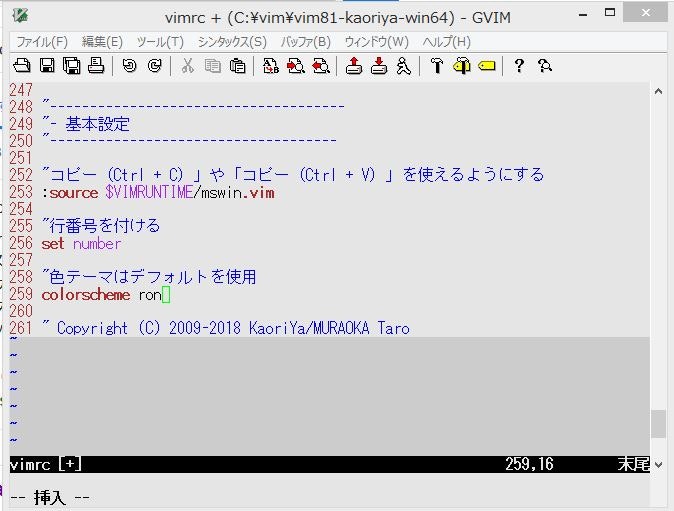Viewport: 674px width, 511px height.
Task: Open the ヘルプ(H) menu
Action: [447, 42]
